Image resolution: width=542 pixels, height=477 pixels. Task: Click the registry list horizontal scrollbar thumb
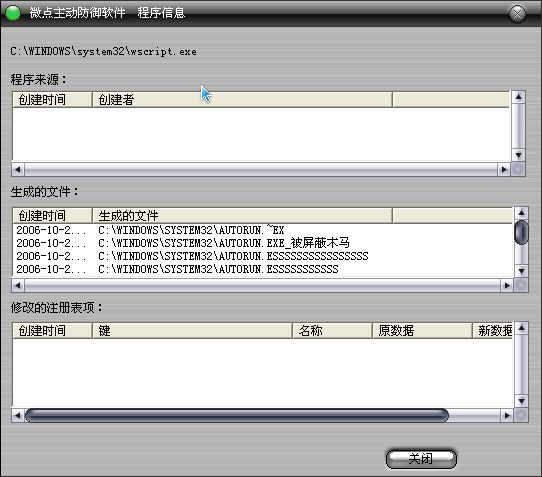tap(237, 415)
